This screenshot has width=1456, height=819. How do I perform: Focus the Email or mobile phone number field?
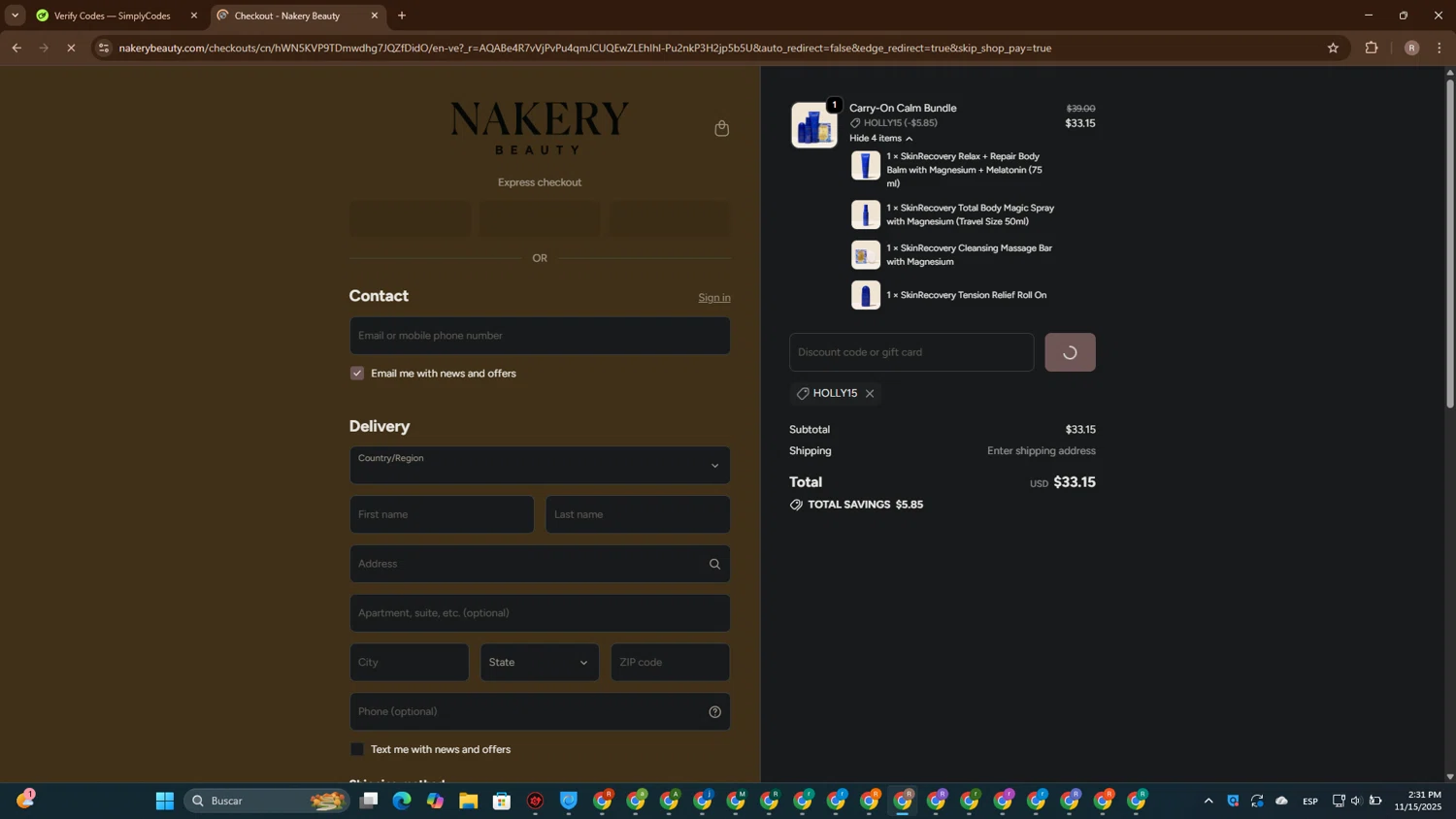click(540, 336)
